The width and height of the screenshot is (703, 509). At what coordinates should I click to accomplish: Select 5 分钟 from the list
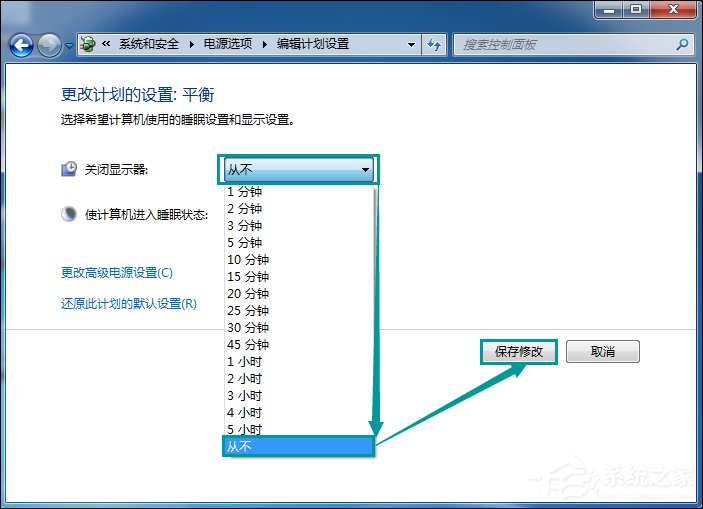tap(299, 243)
